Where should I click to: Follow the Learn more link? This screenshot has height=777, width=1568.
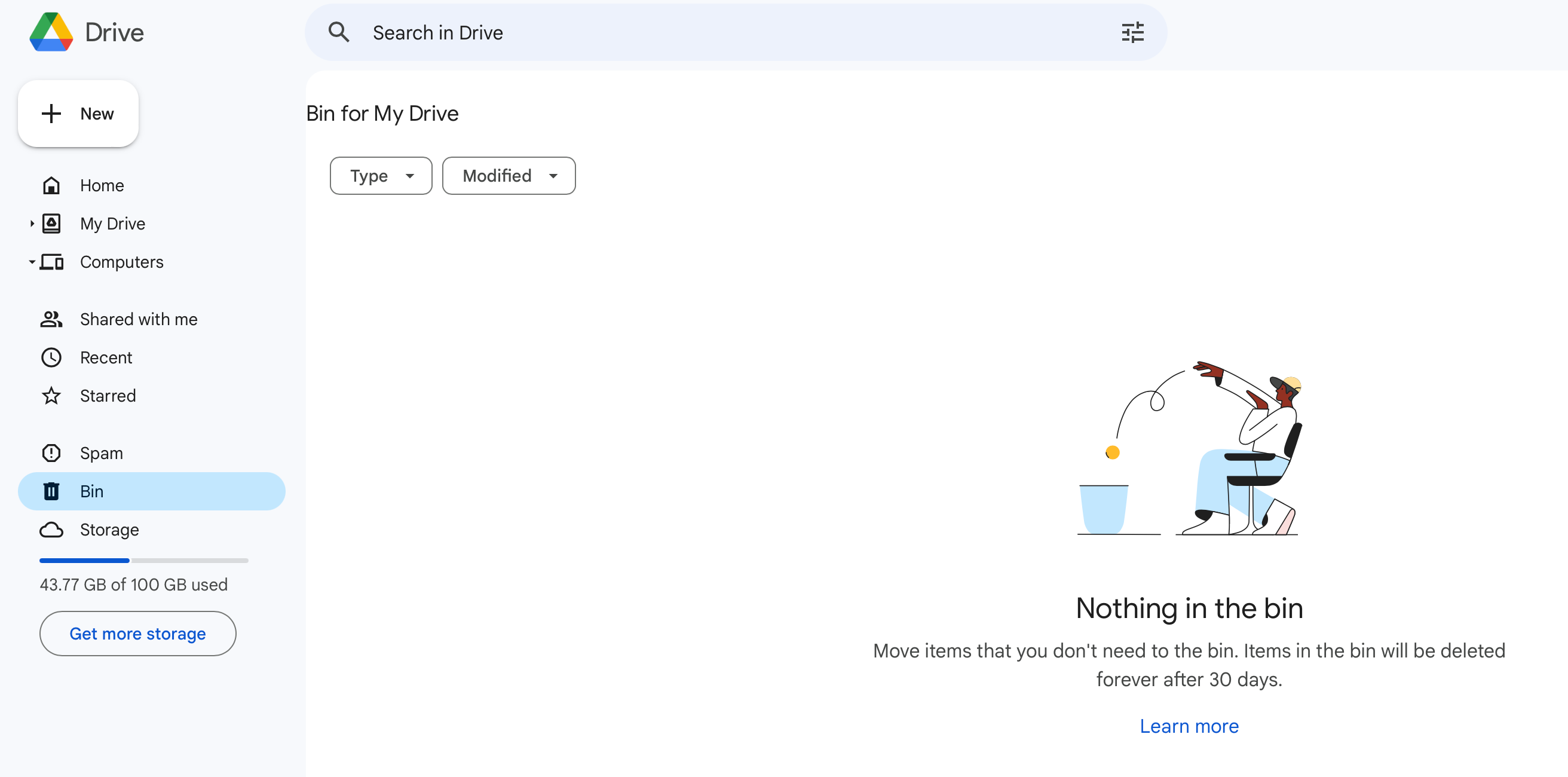tap(1188, 726)
